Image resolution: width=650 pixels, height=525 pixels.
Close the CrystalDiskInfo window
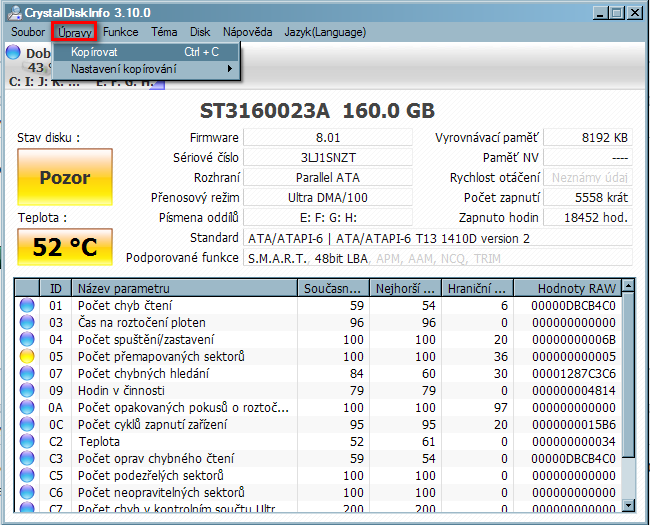click(634, 13)
